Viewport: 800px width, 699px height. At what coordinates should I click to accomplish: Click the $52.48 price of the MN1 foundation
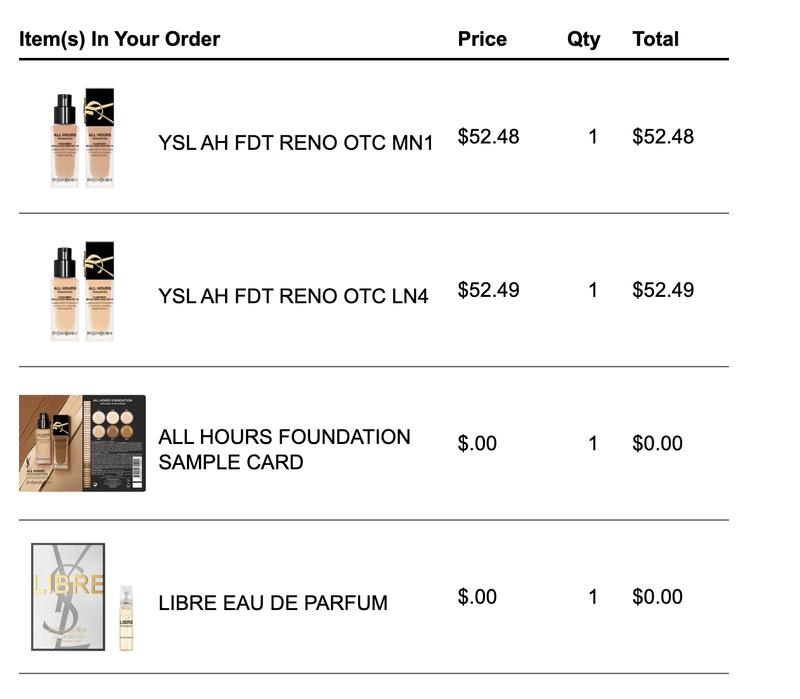tap(488, 136)
